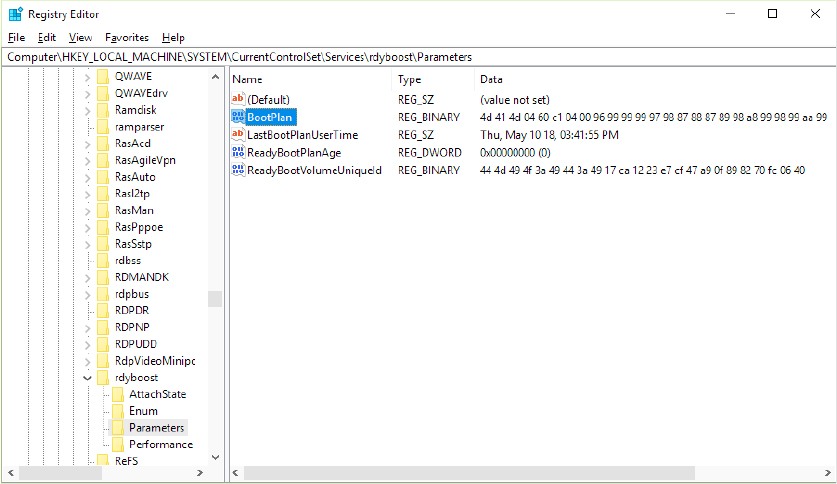The height and width of the screenshot is (484, 837).
Task: Click the (Default) string value icon
Action: (238, 99)
